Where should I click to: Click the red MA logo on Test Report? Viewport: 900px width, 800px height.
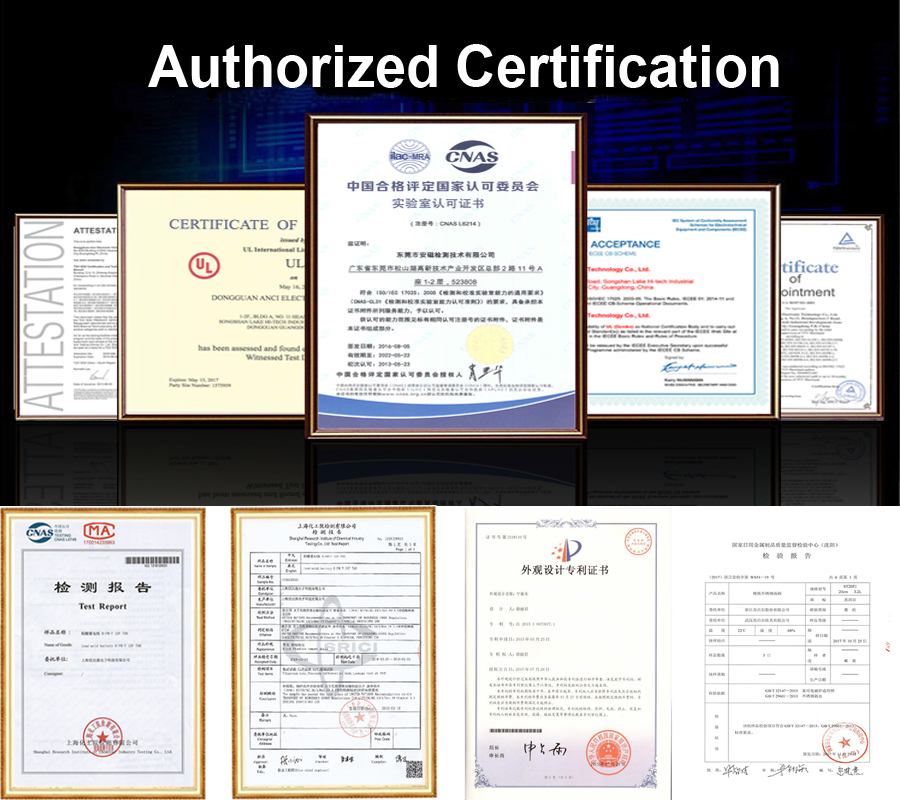pyautogui.click(x=96, y=530)
